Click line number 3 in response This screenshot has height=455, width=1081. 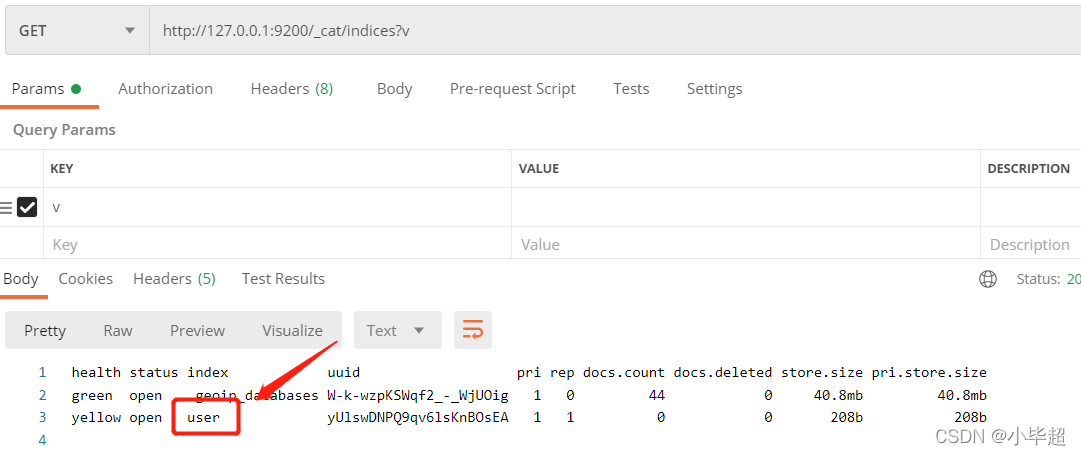42,417
